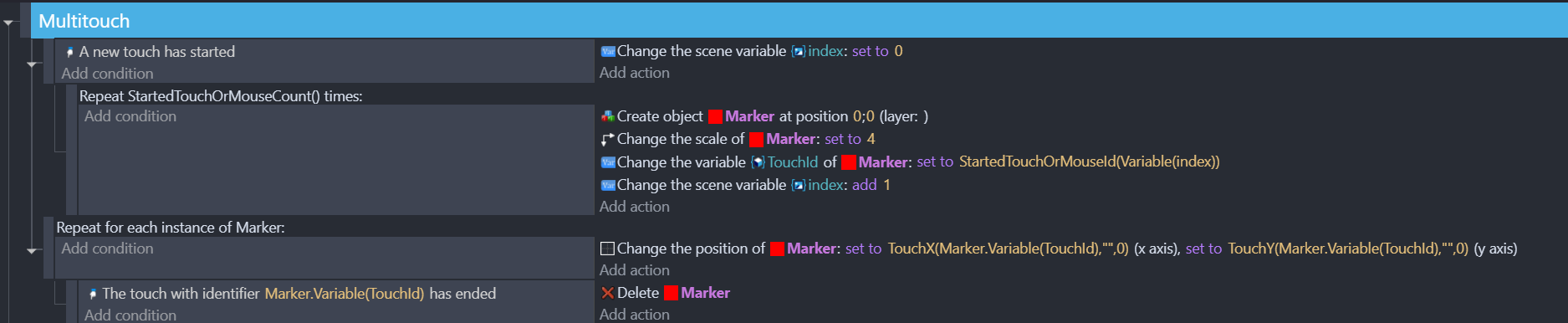This screenshot has height=323, width=1568.
Task: Edit 'Repeat StartedTouchOrMouseCount() times' expression
Action: [221, 96]
